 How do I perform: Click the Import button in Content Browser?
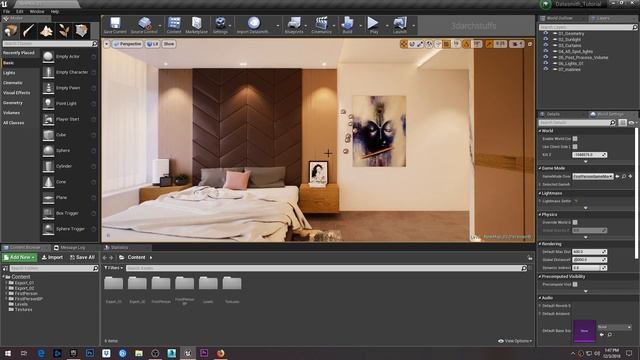52,257
